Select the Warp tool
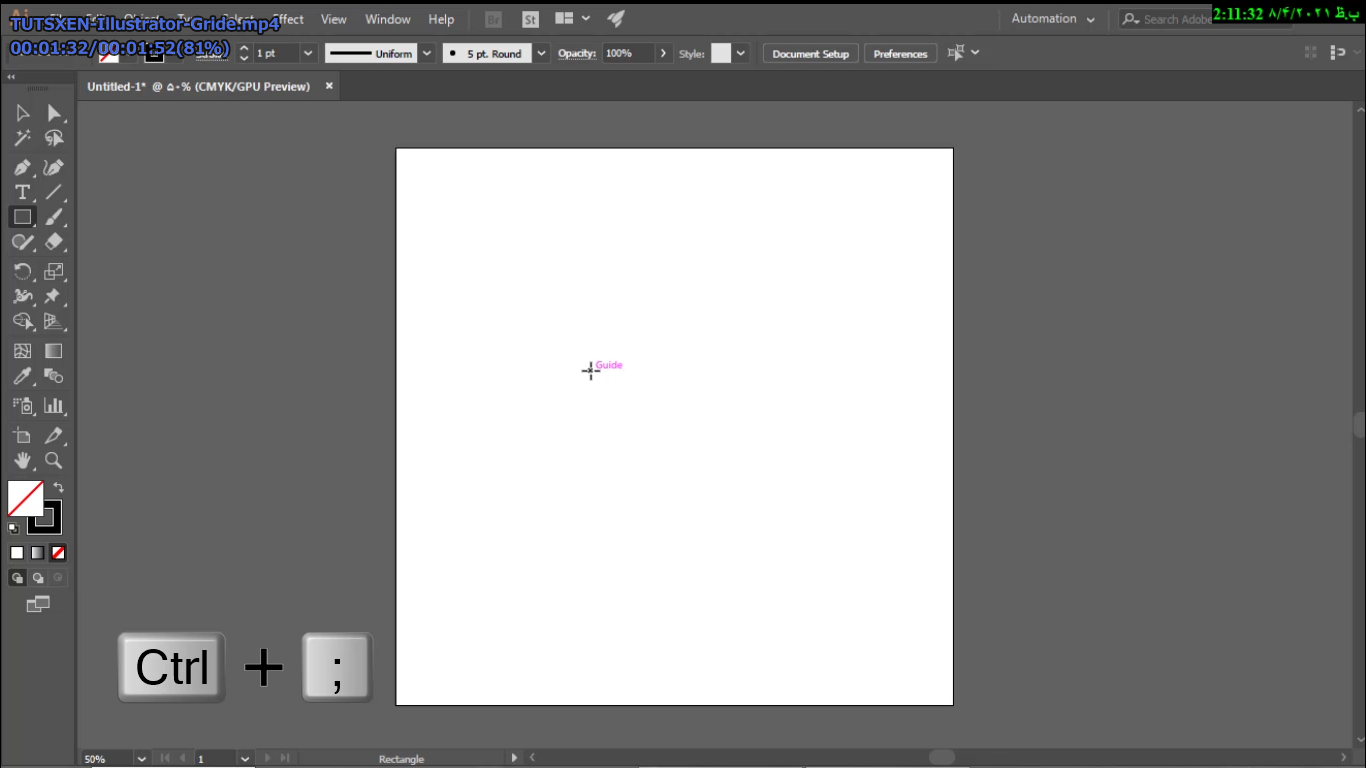Viewport: 1366px width, 768px height. 22,297
